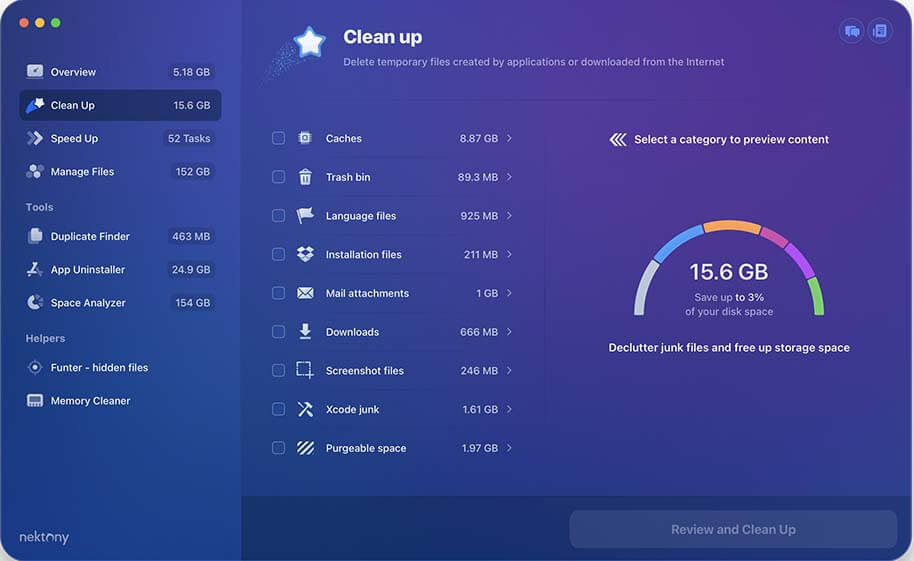914x561 pixels.
Task: Click the Xcode junk 1.61 GB size
Action: [x=480, y=409]
